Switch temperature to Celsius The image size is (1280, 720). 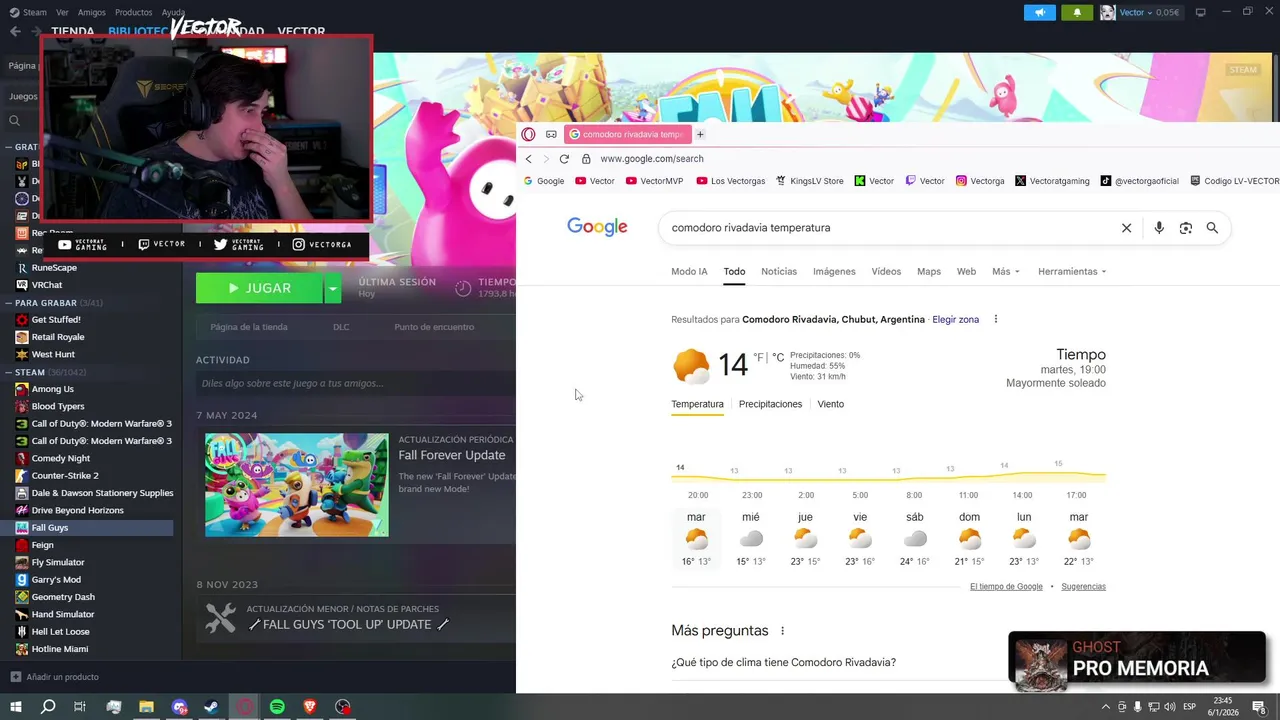pos(778,357)
